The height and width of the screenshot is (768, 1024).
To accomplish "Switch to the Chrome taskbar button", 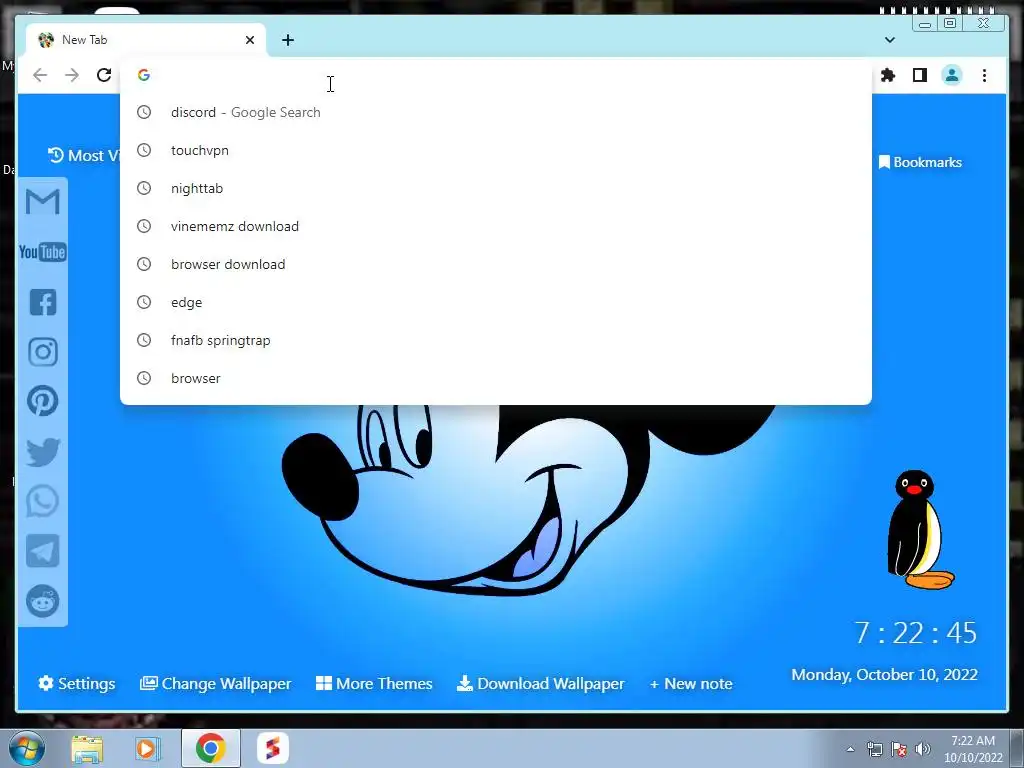I will 210,748.
